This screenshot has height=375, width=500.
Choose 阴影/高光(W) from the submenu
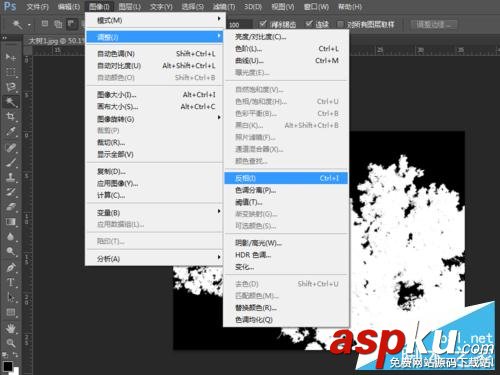tap(286, 243)
